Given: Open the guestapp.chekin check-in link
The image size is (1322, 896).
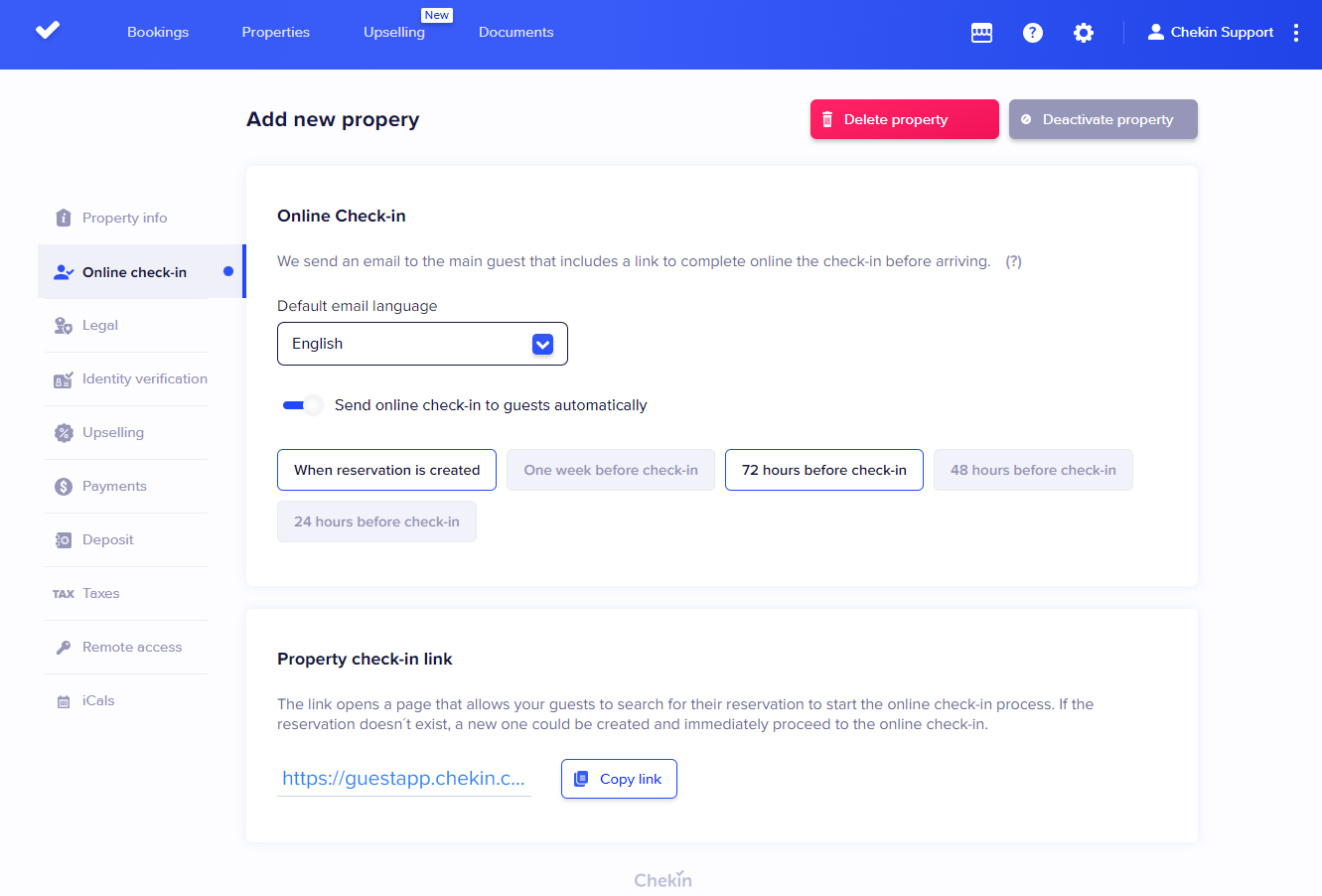Looking at the screenshot, I should (x=403, y=779).
